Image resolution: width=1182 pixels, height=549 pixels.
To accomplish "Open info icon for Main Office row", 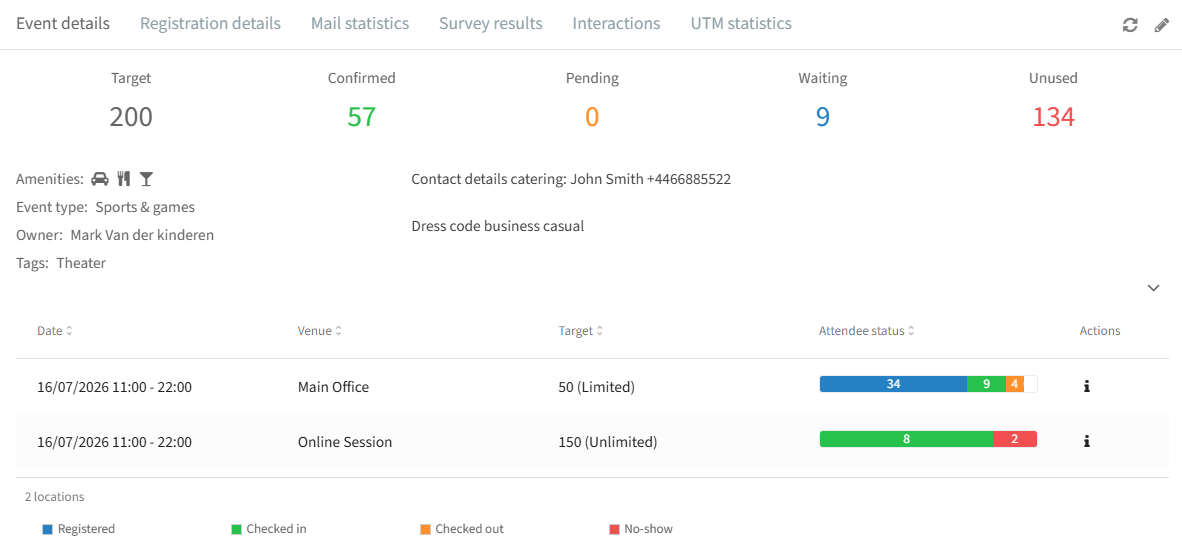I will click(1086, 387).
